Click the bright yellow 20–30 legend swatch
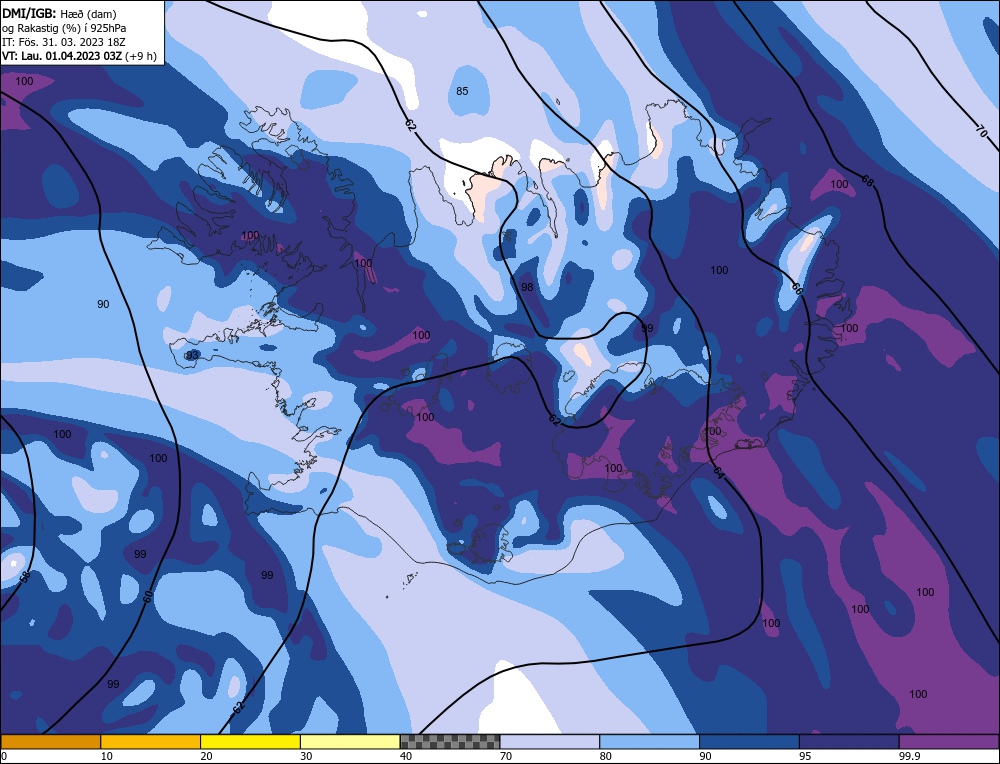 click(250, 741)
